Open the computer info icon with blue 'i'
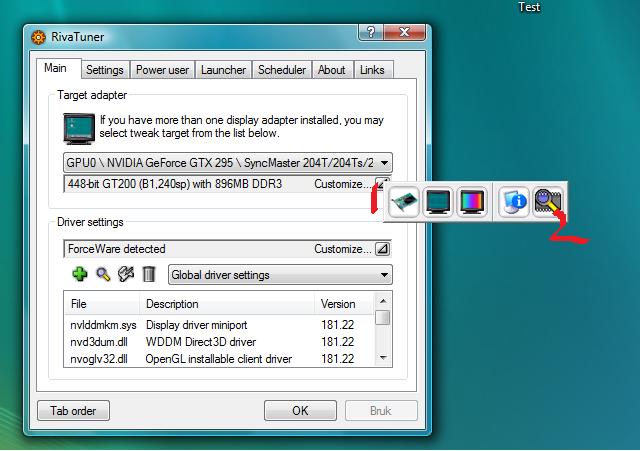This screenshot has height=451, width=640. (514, 202)
